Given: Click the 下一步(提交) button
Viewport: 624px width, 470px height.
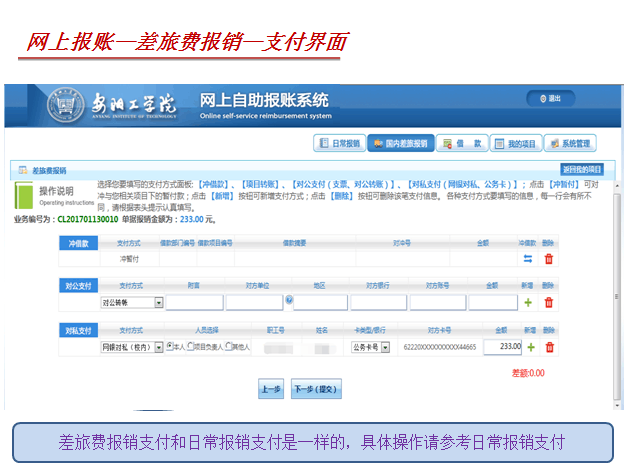Looking at the screenshot, I should [x=316, y=389].
